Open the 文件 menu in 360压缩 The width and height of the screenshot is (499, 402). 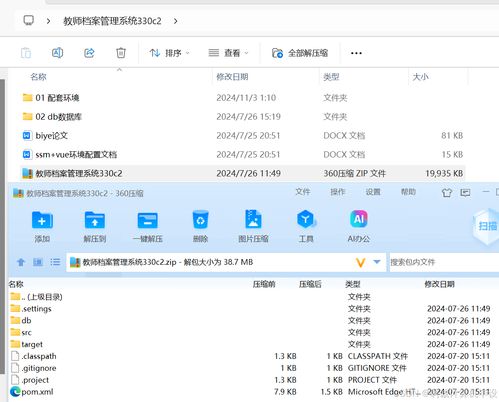[303, 192]
